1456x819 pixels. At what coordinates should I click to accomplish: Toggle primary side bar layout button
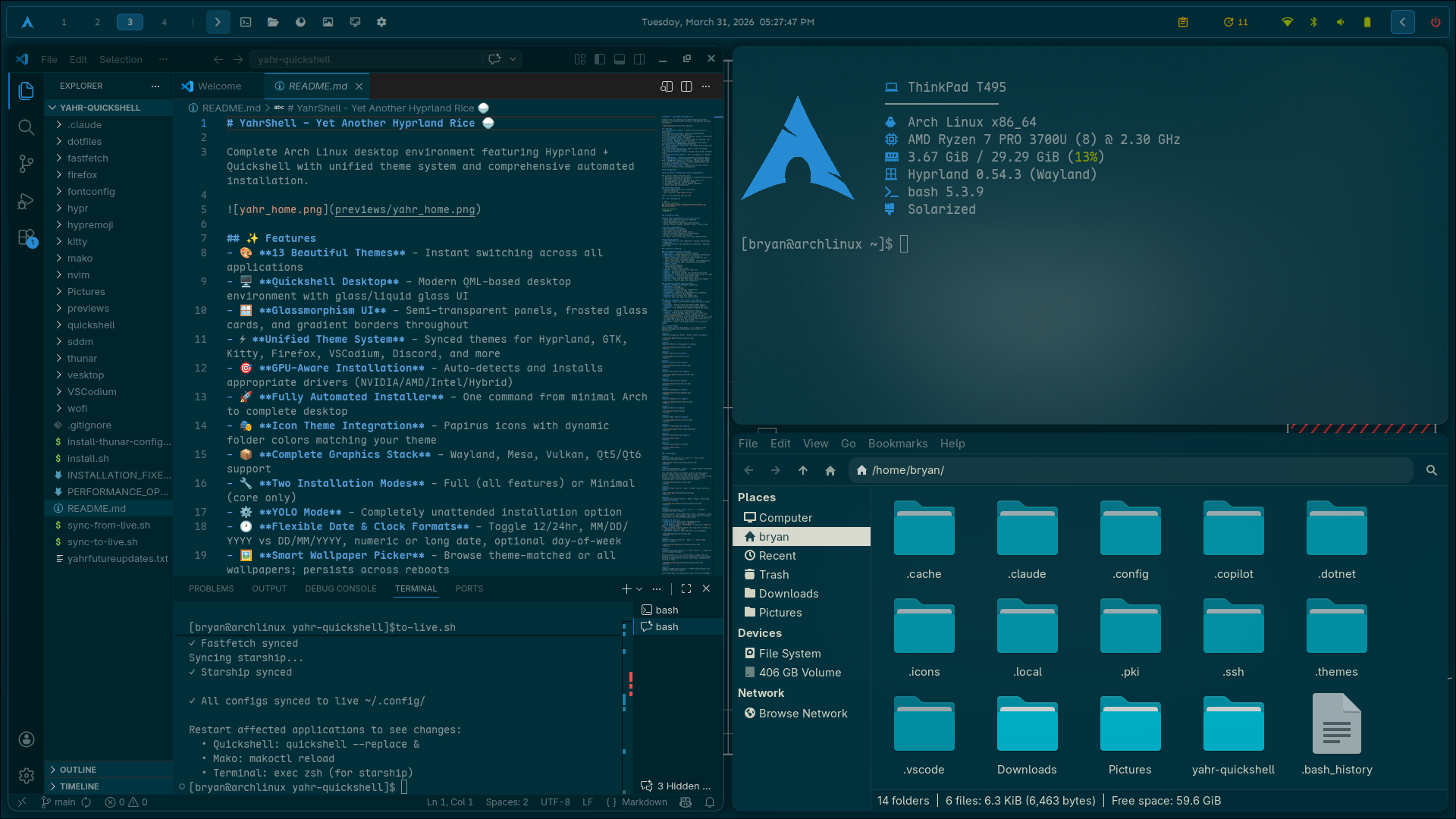coord(600,59)
